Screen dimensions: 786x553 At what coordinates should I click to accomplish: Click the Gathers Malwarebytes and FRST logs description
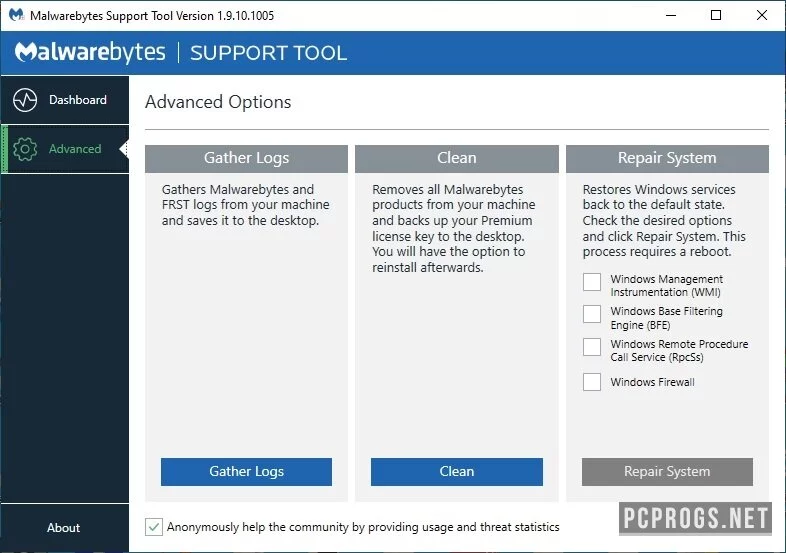pos(246,205)
